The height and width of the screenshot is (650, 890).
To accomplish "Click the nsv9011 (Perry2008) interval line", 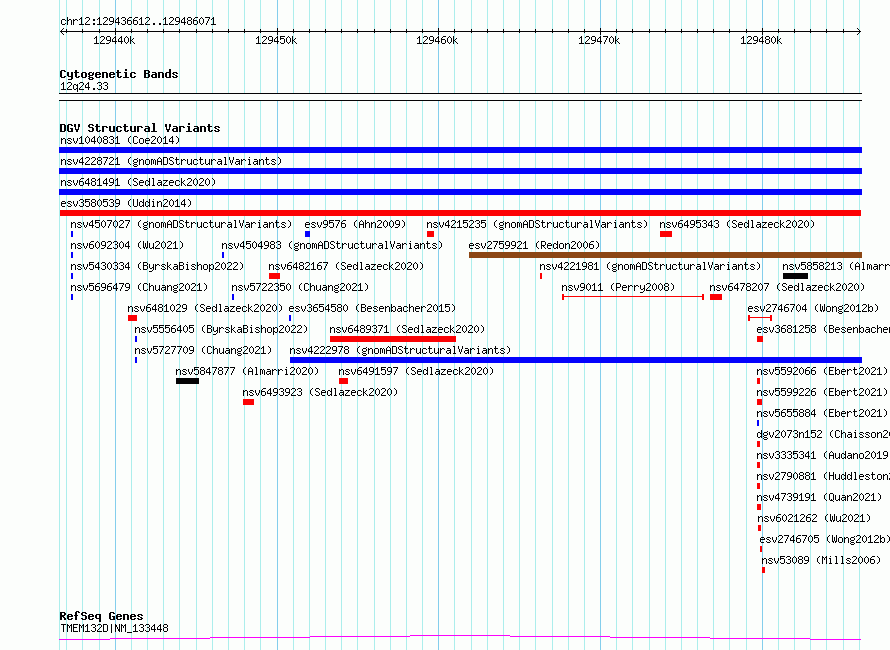I will click(633, 297).
